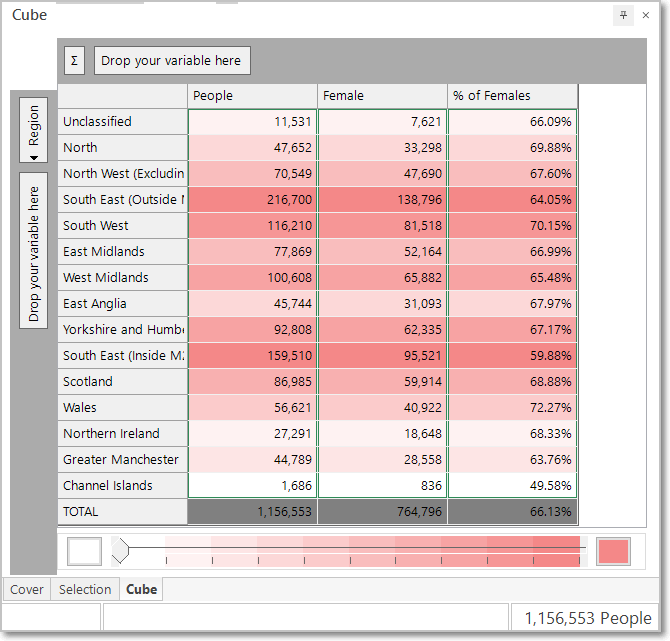Image resolution: width=670 pixels, height=641 pixels.
Task: Click the heat map slider handle
Action: (x=120, y=551)
